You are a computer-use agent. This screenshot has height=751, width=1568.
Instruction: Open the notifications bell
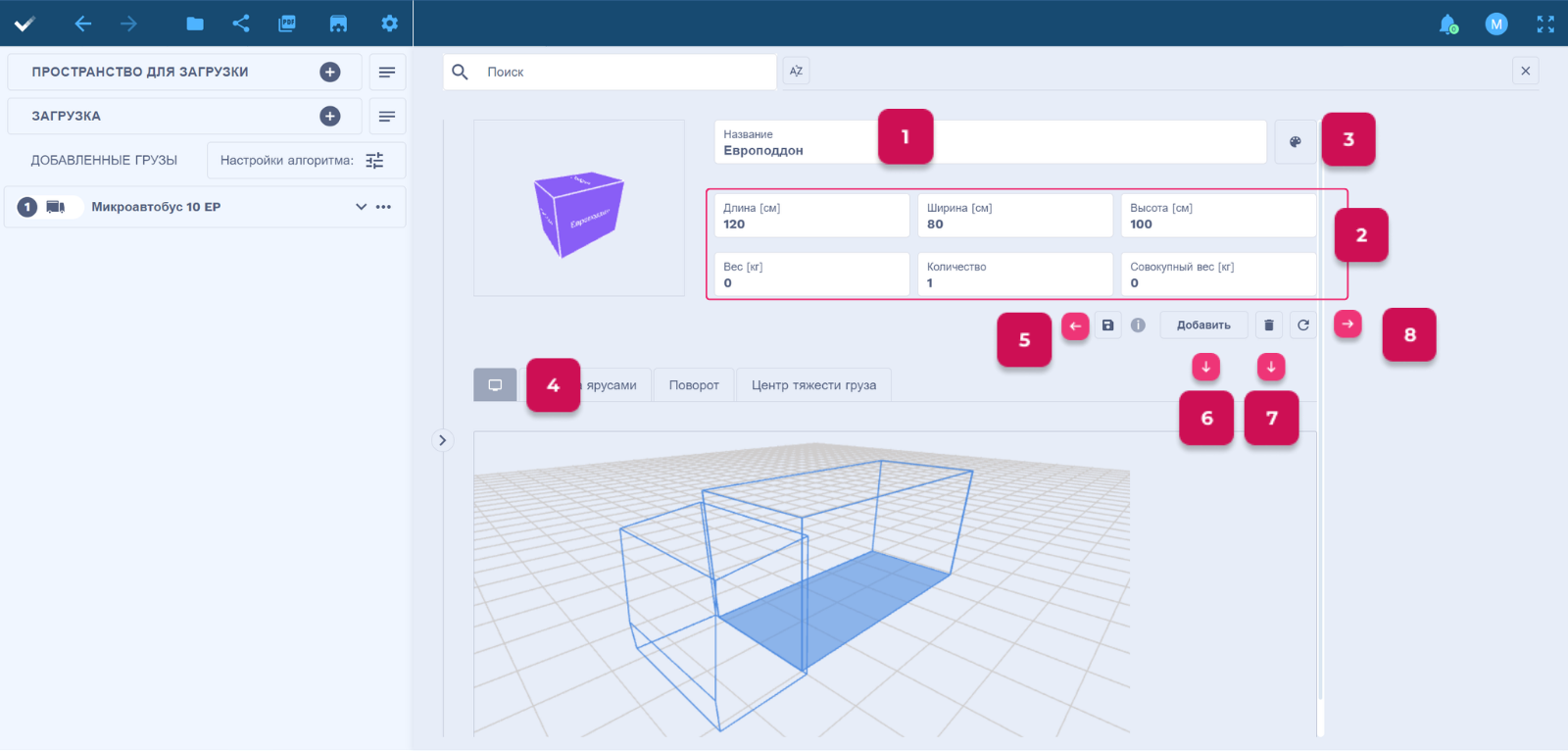tap(1447, 25)
